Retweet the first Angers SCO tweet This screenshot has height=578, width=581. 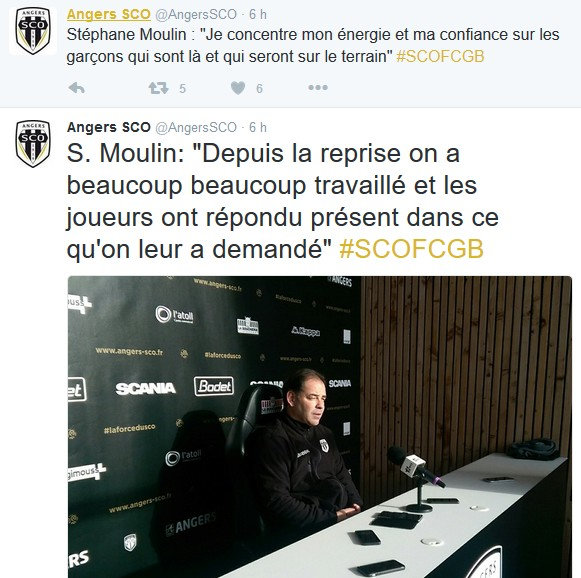[x=159, y=88]
